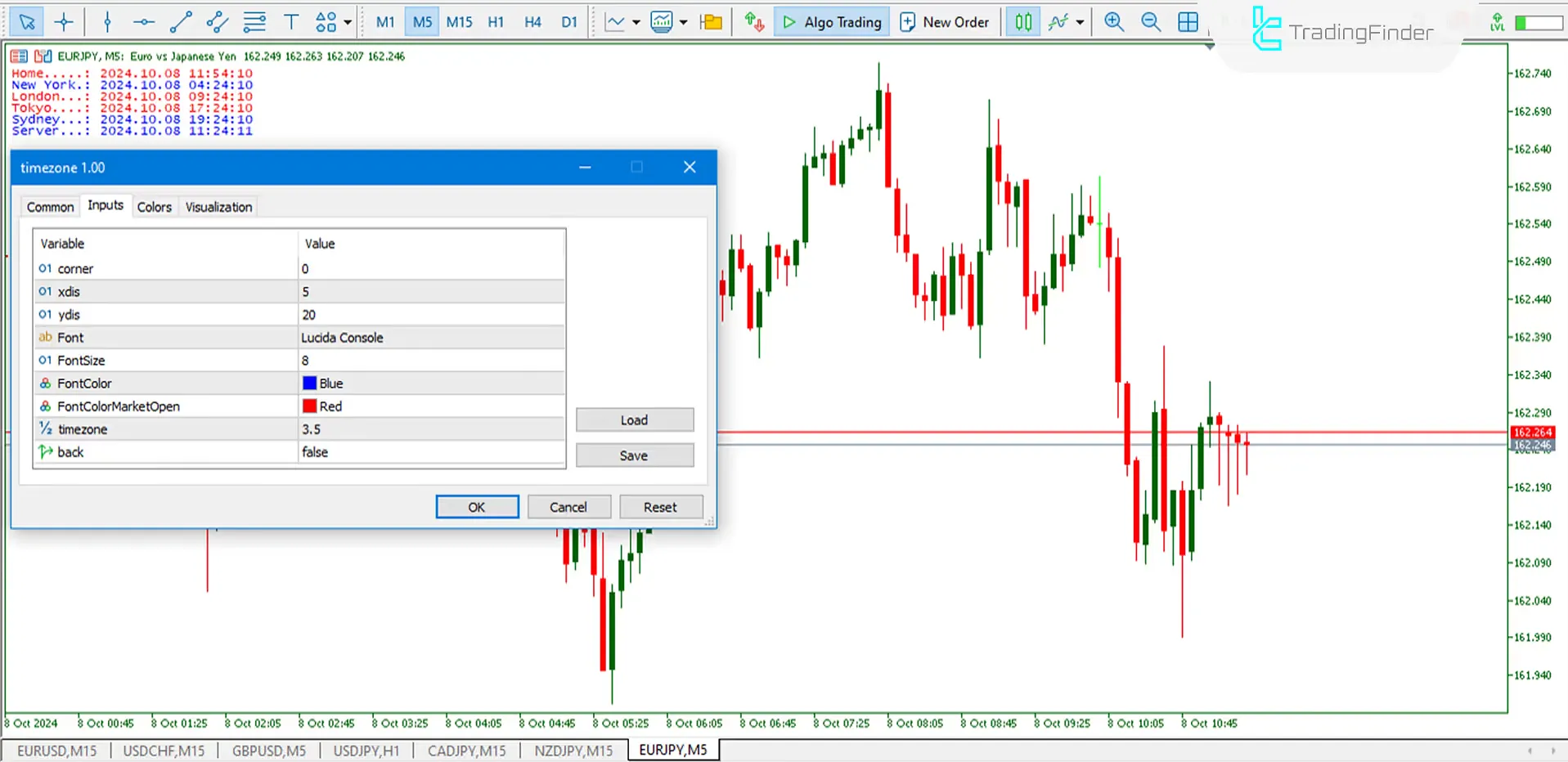The width and height of the screenshot is (1568, 762).
Task: Choose the text label tool
Action: (x=290, y=22)
